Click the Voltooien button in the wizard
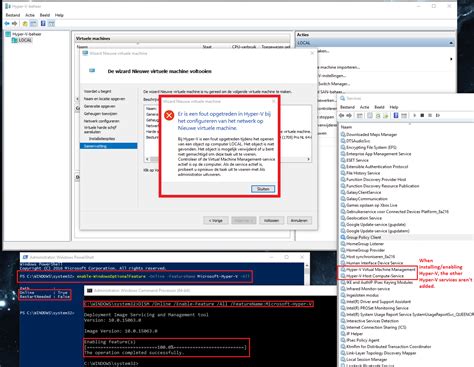Image resolution: width=474 pixels, height=367 pixels. point(271,221)
